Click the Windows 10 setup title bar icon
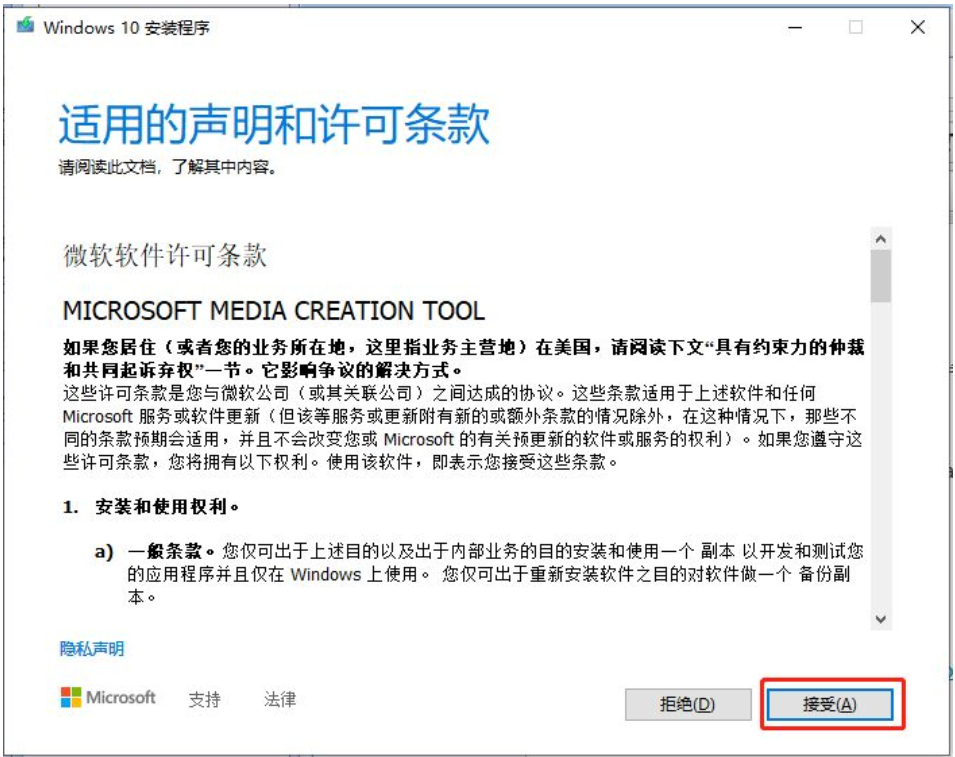This screenshot has width=955, height=757. coord(26,26)
